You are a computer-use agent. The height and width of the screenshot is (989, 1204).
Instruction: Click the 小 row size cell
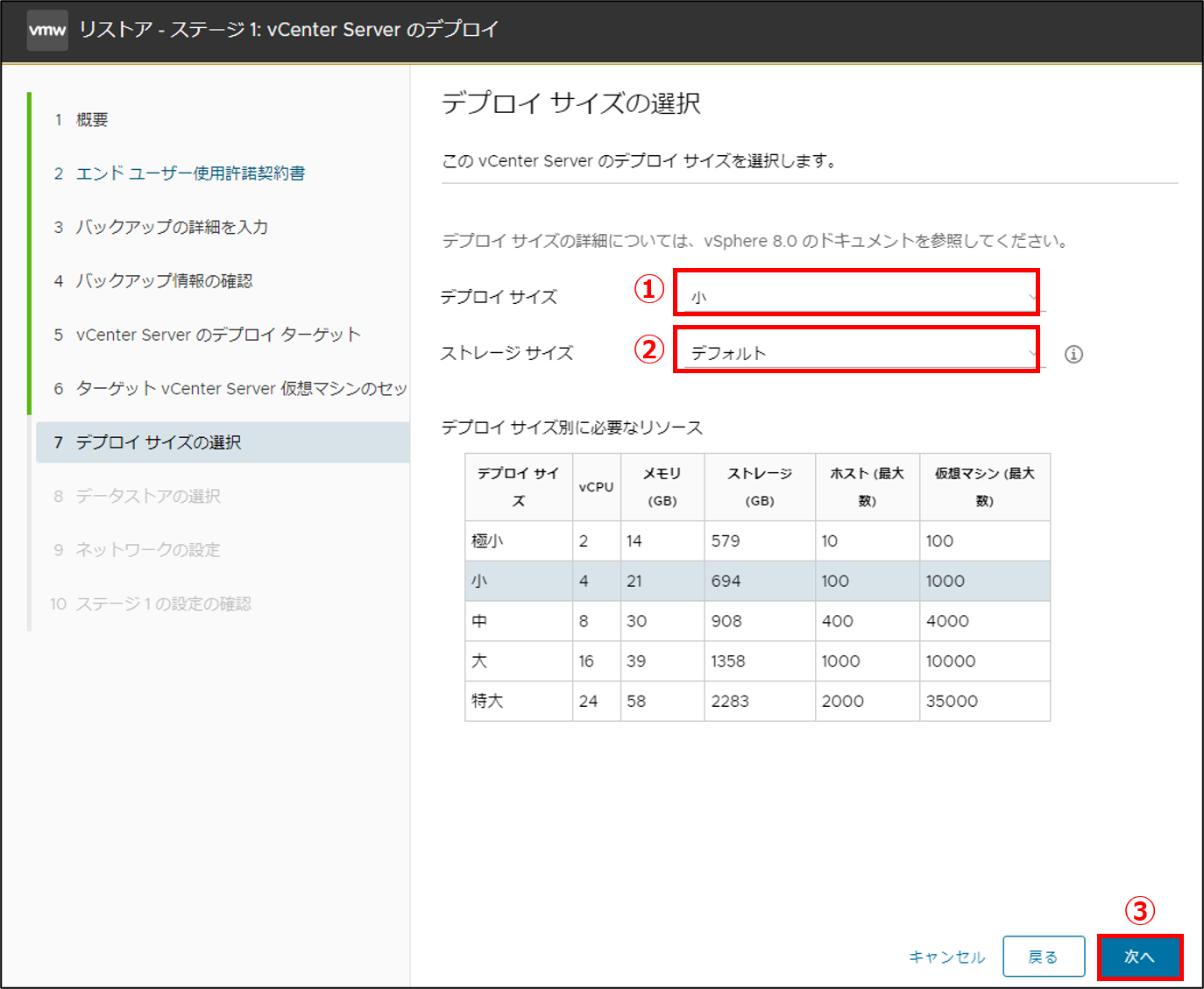(519, 581)
